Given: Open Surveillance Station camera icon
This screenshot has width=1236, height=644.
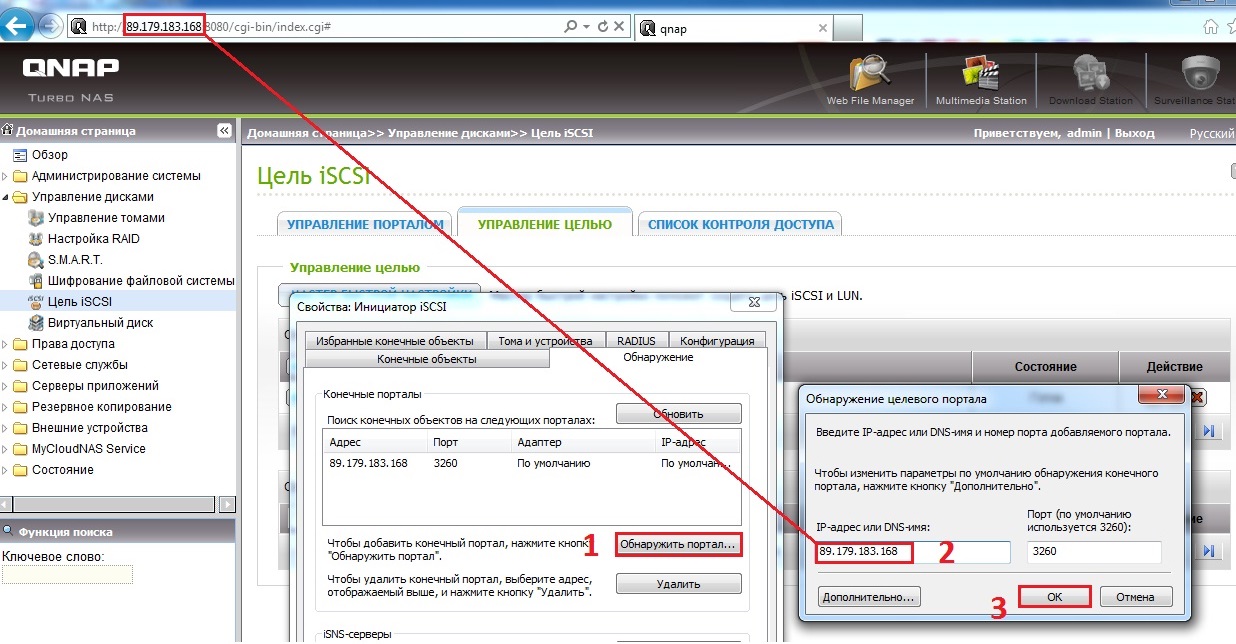Looking at the screenshot, I should (x=1197, y=78).
